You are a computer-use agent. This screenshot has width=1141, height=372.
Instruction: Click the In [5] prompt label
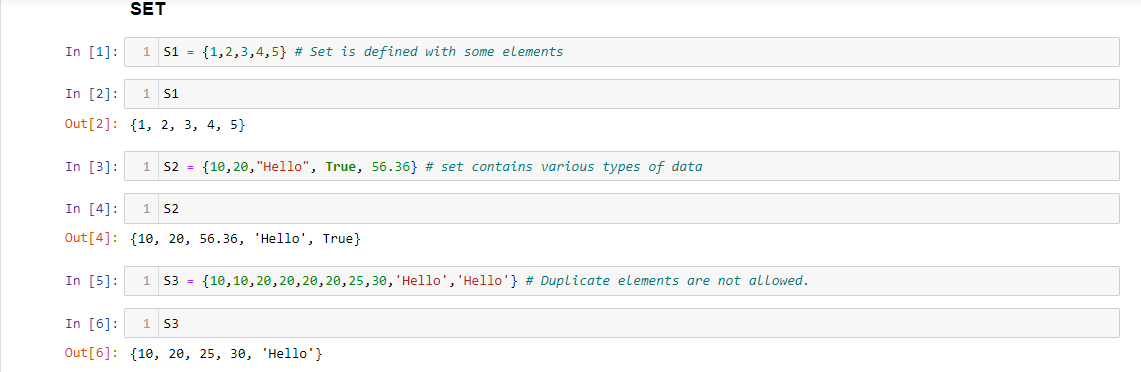click(x=91, y=280)
